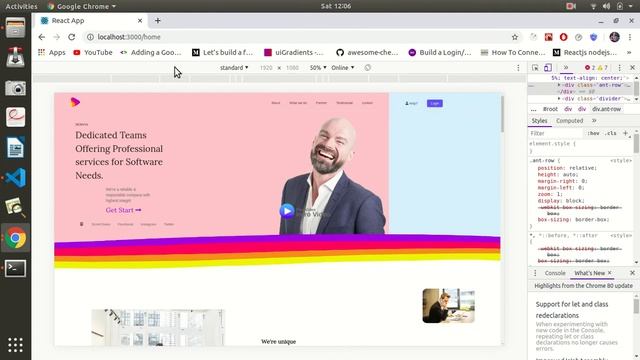Image resolution: width=640 pixels, height=360 pixels.
Task: Click the office worker thumbnail image
Action: coord(448,306)
